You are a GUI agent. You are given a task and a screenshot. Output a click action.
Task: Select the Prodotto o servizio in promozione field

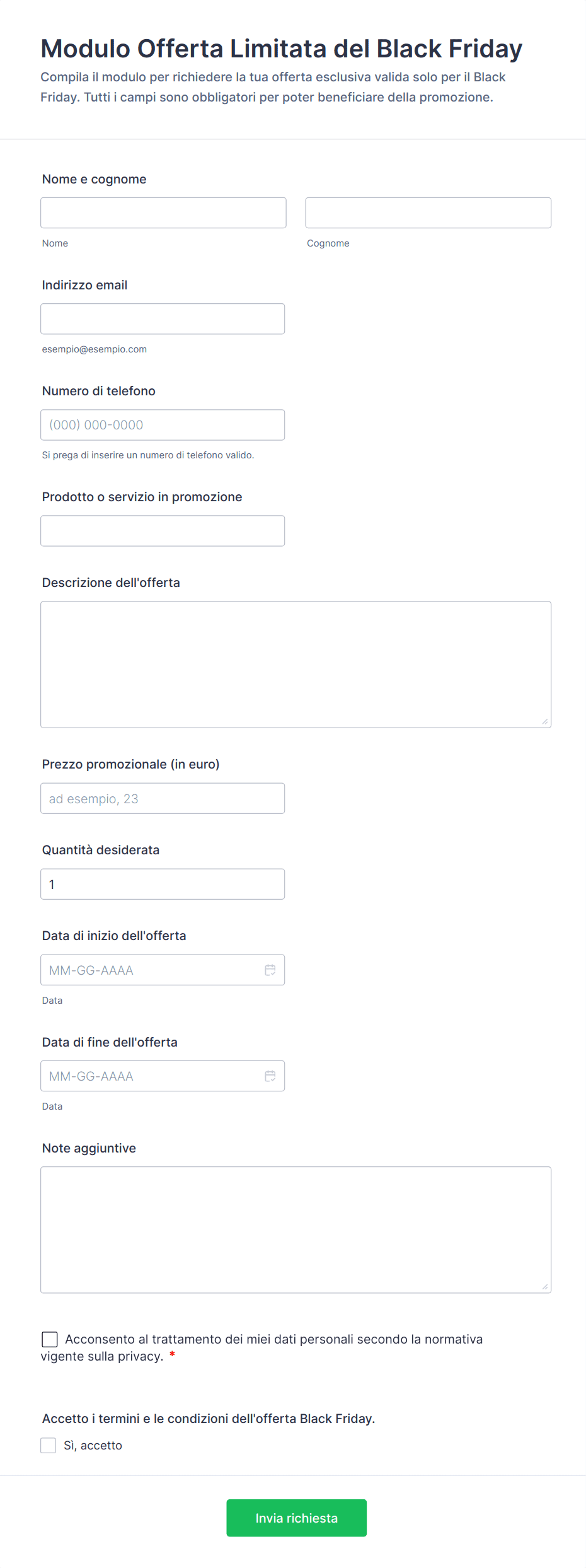click(x=163, y=530)
